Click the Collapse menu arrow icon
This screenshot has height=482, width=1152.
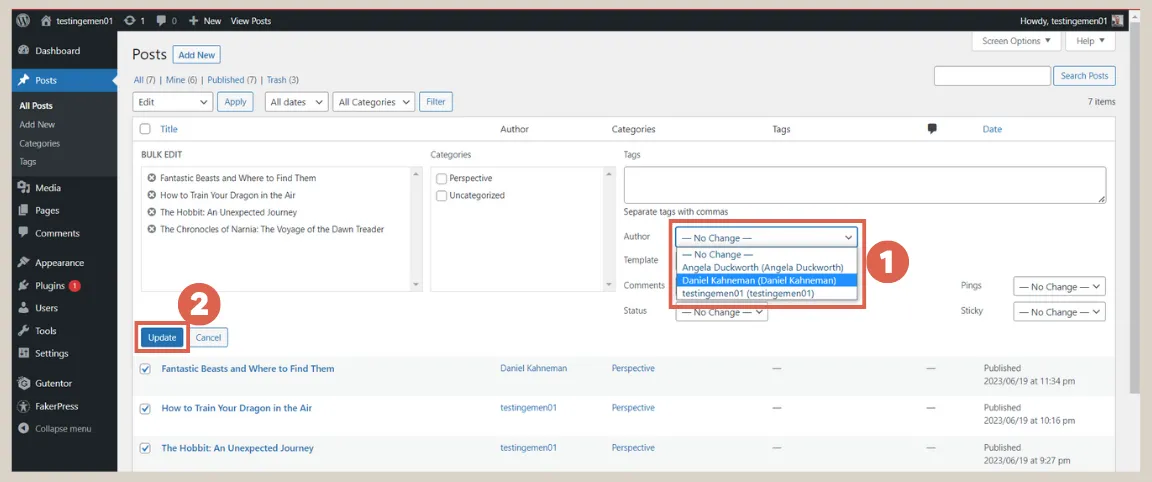point(24,428)
